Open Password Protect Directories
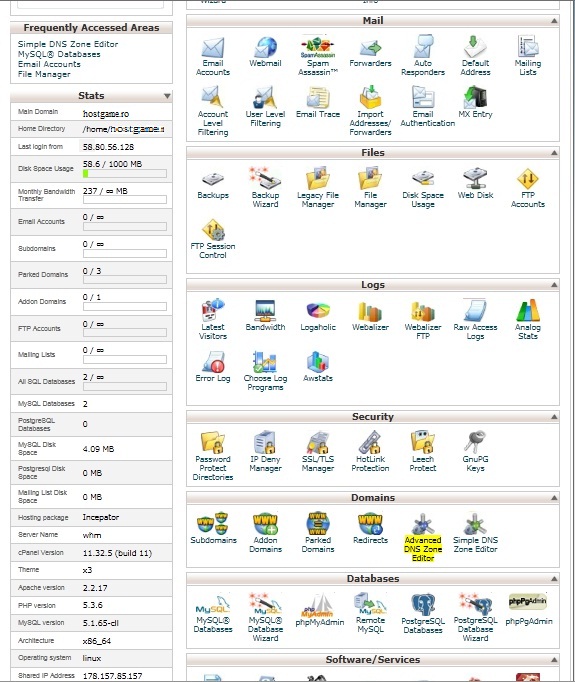 coord(213,456)
